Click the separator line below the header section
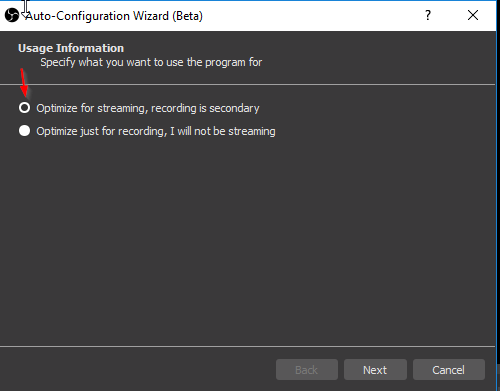This screenshot has height=391, width=500. pos(247,85)
